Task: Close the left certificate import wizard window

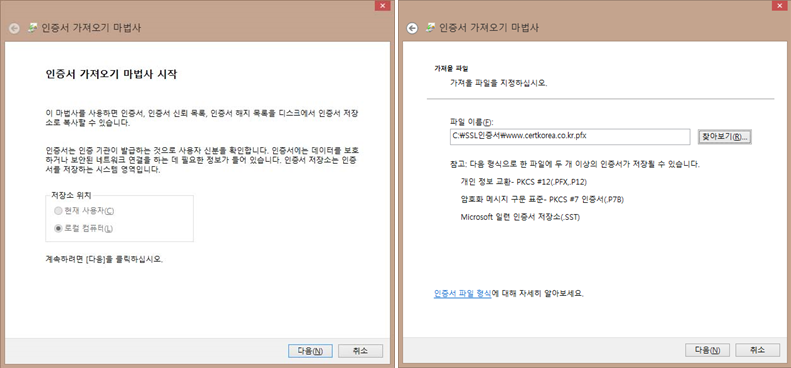Action: [383, 6]
